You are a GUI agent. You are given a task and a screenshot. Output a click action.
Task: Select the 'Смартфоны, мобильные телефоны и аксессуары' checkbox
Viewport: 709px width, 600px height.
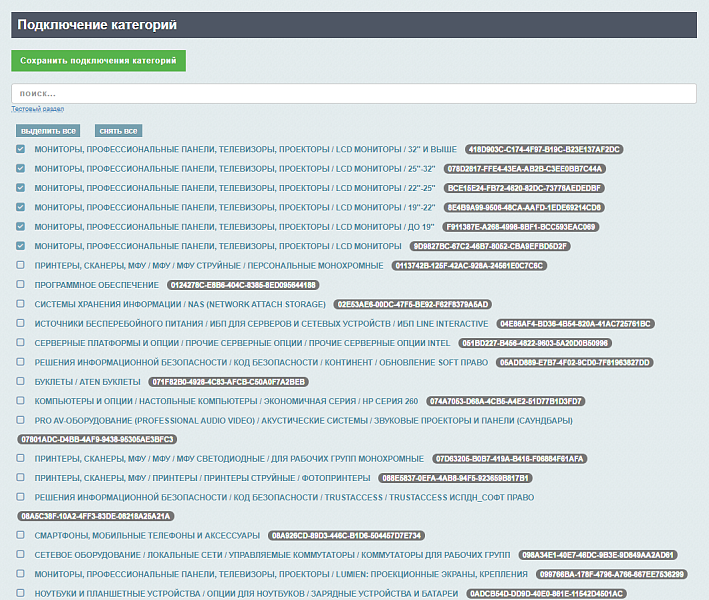(21, 536)
